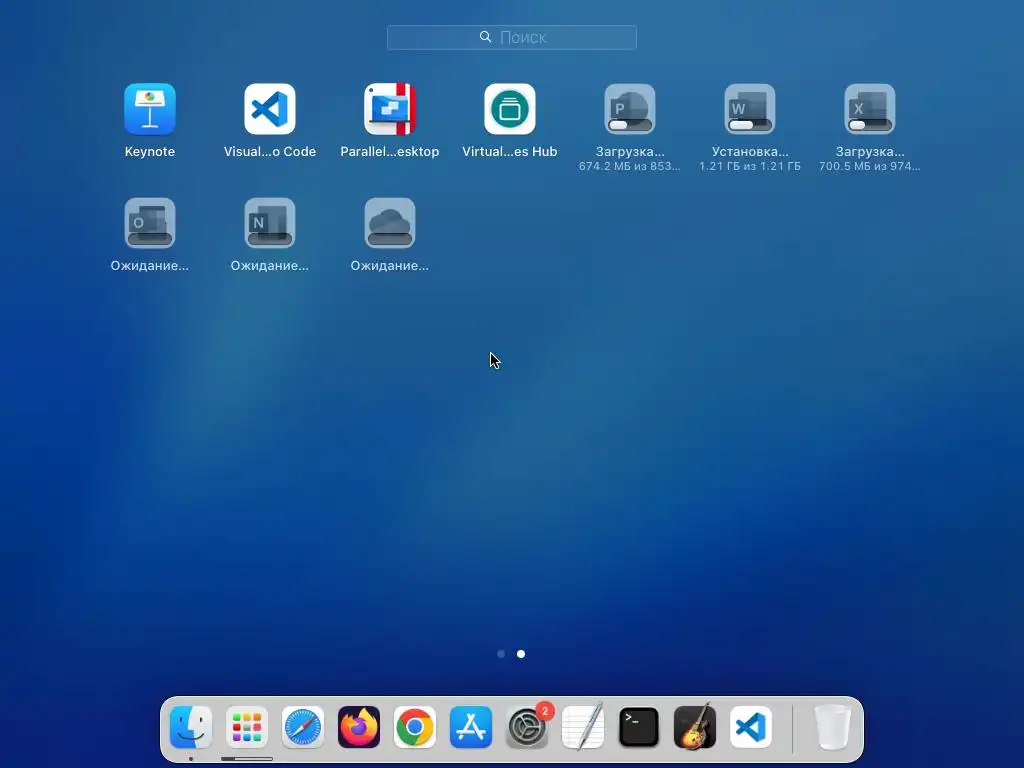Click the 'Visual...o Code' label
This screenshot has height=768, width=1024.
[270, 152]
